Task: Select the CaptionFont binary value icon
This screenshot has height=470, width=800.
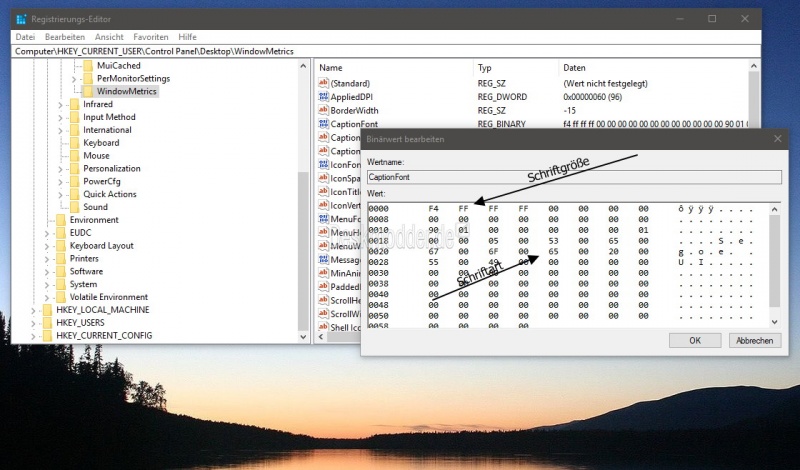Action: (323, 124)
